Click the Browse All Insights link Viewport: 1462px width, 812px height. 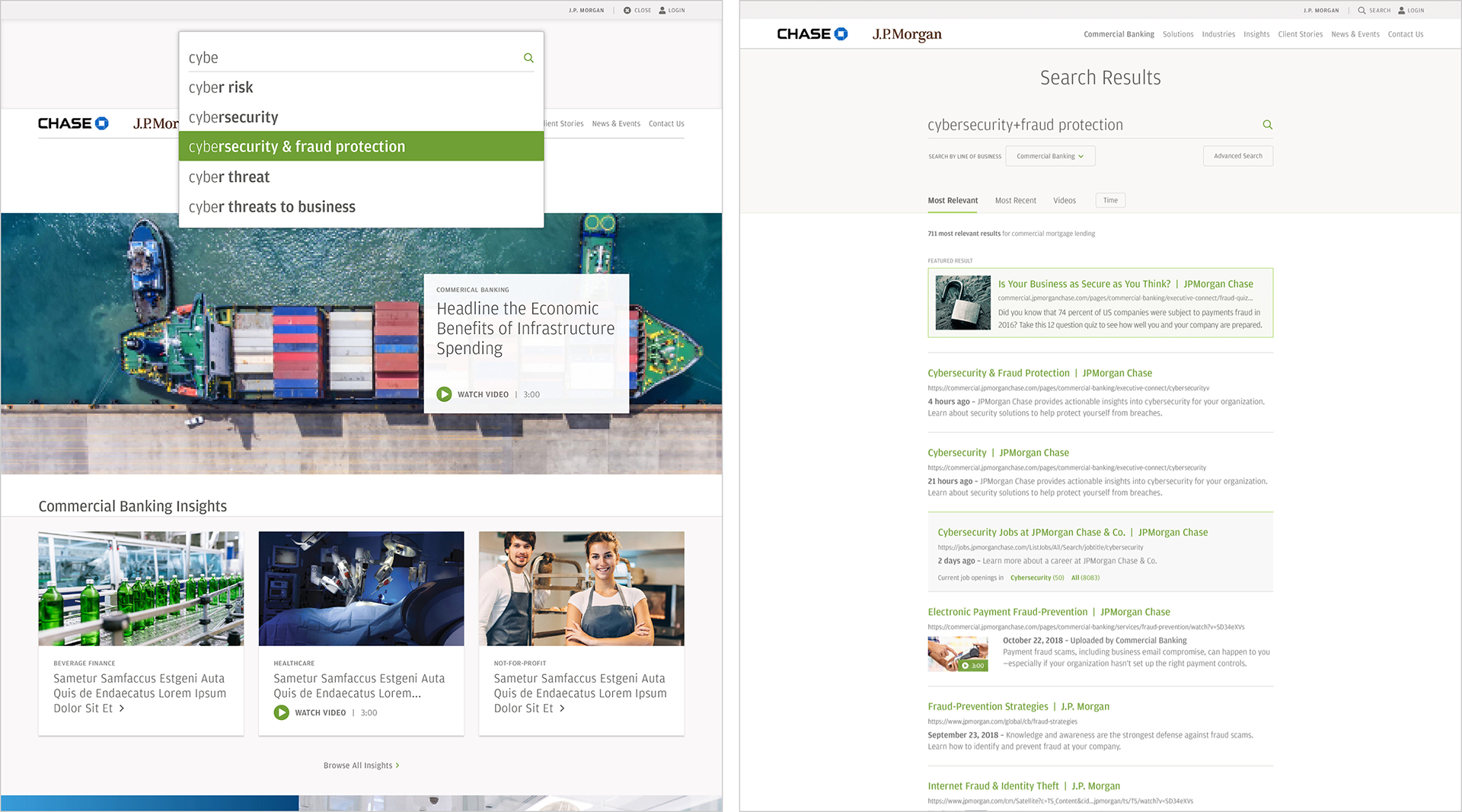(361, 766)
